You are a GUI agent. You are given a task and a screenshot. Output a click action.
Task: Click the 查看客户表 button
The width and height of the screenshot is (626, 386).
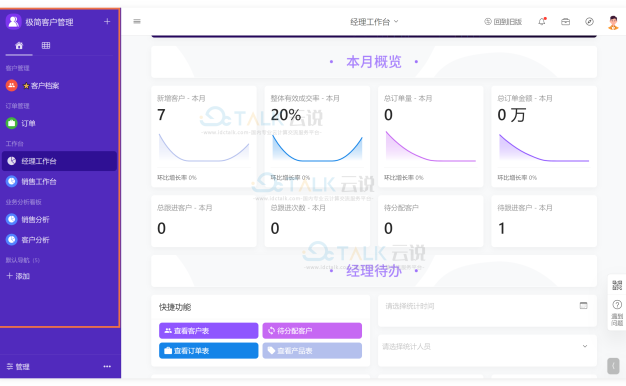point(208,331)
